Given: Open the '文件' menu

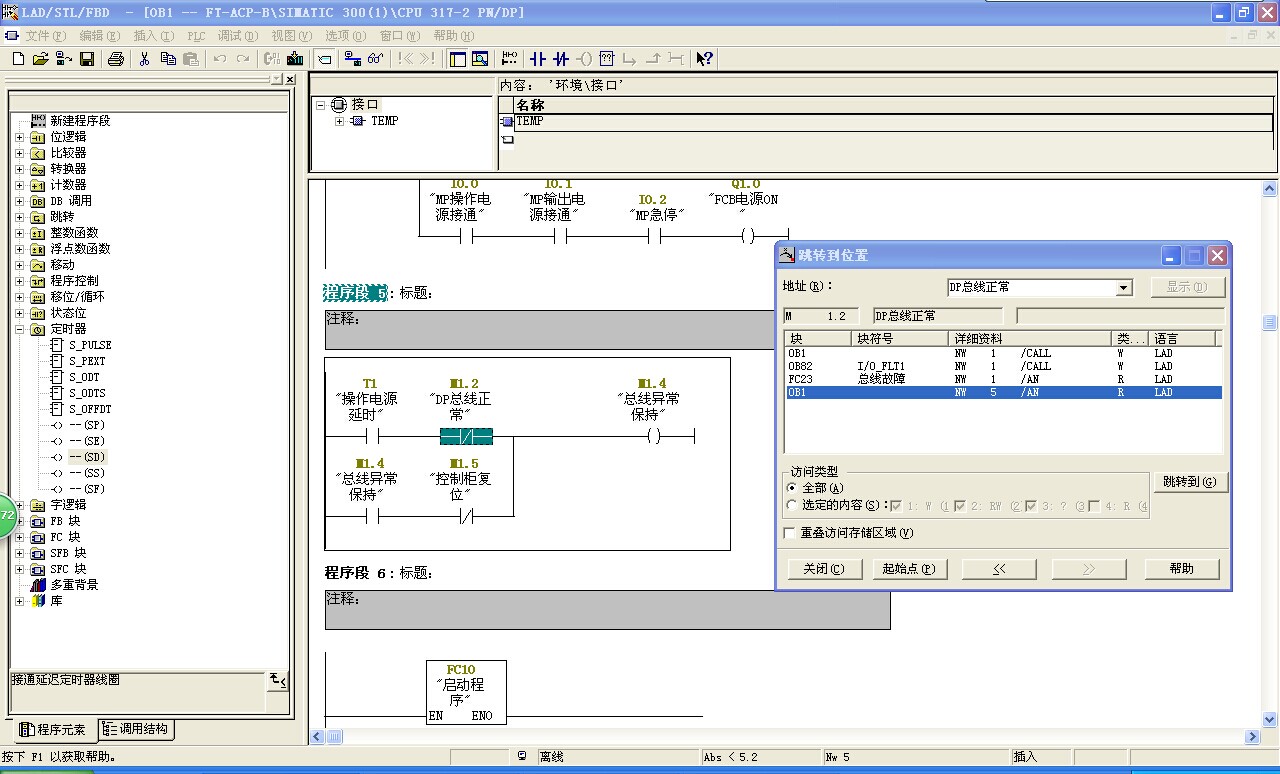Looking at the screenshot, I should click(44, 35).
